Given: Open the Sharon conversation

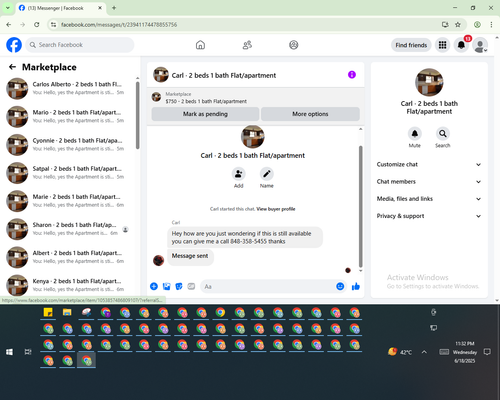Looking at the screenshot, I should point(68,229).
